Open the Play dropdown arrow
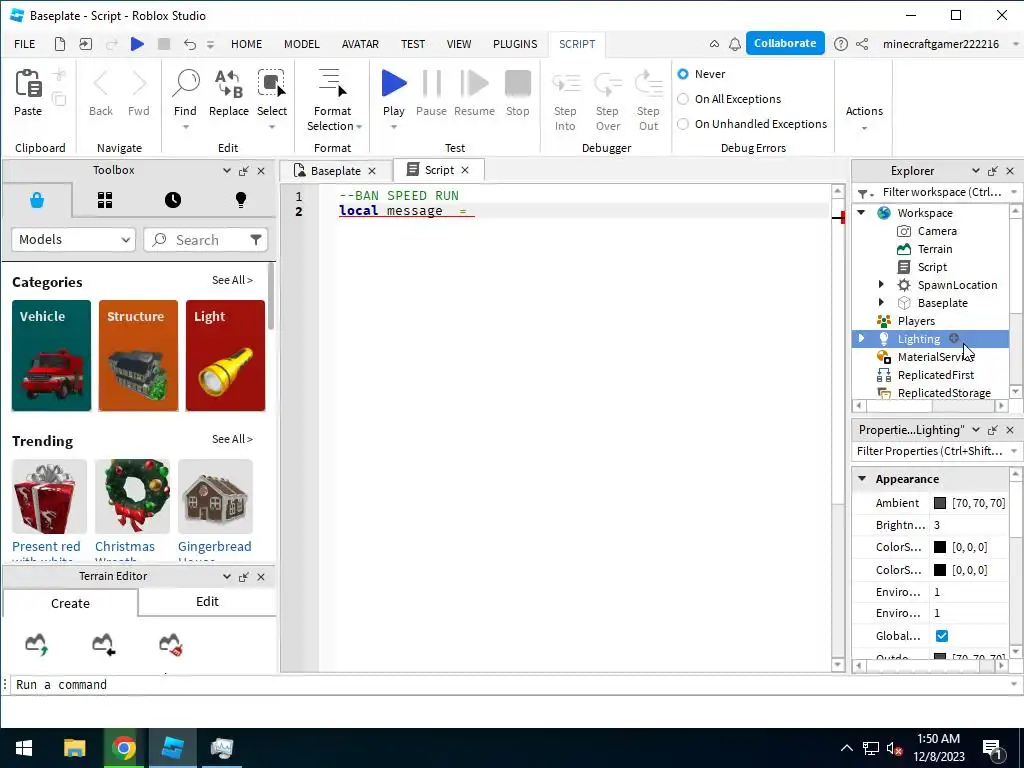1024x768 pixels. 394,127
